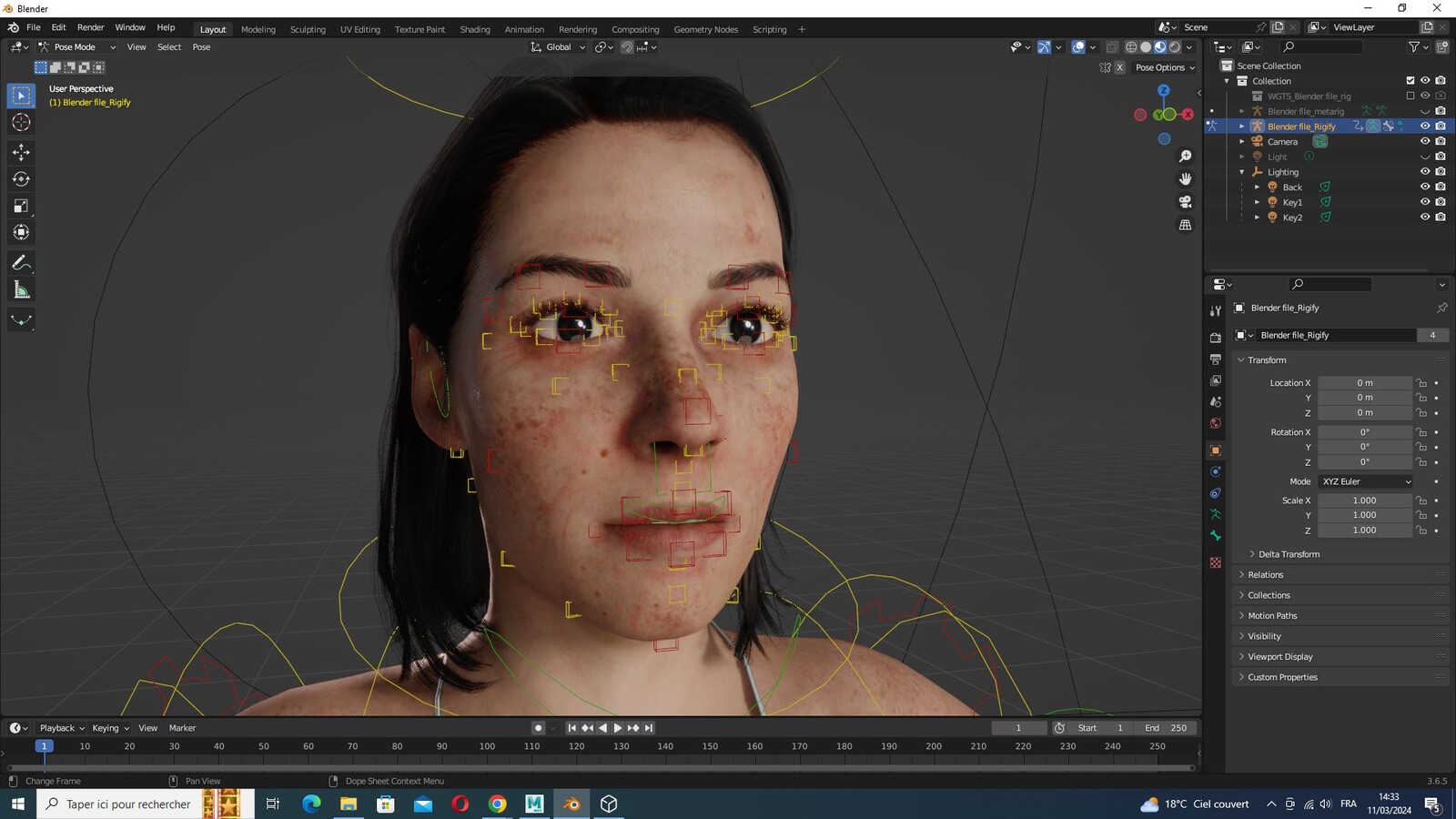This screenshot has width=1456, height=819.
Task: Select the Measure tool
Action: (x=21, y=290)
